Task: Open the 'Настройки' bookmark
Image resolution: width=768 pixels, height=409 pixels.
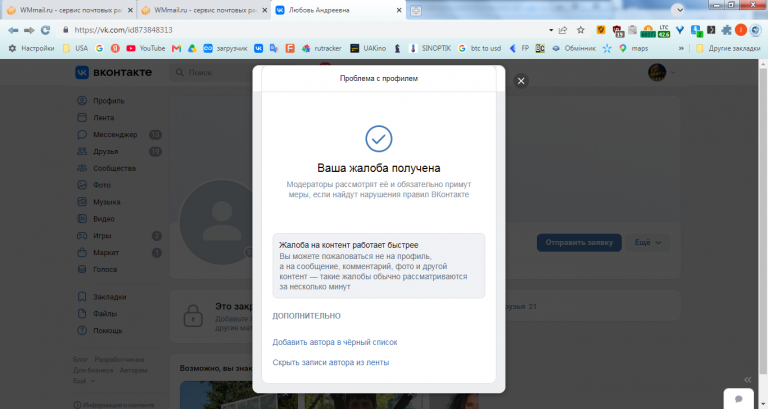Action: (x=31, y=48)
